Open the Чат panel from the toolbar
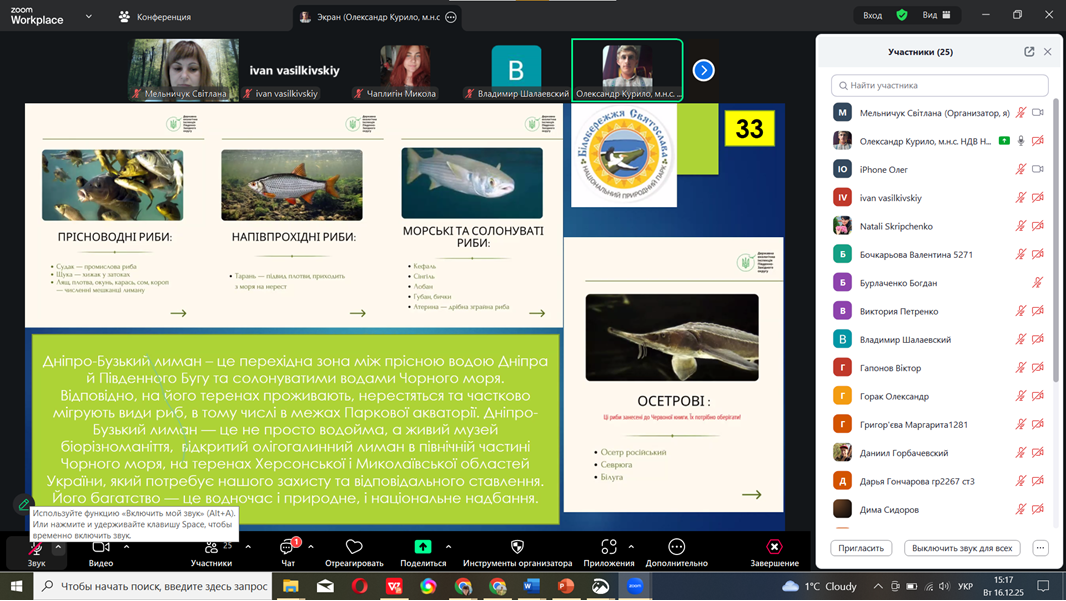 (x=288, y=548)
